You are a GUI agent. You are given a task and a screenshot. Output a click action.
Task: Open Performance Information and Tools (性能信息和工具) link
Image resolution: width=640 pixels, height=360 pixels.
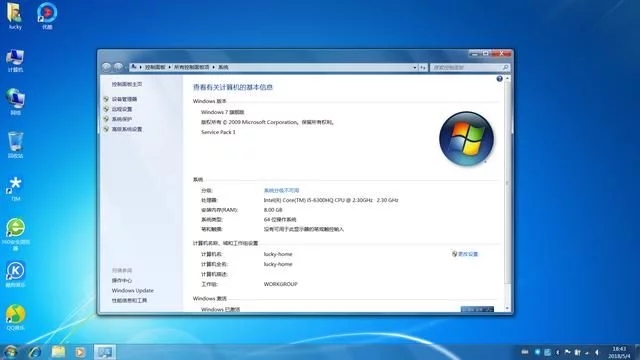click(129, 300)
